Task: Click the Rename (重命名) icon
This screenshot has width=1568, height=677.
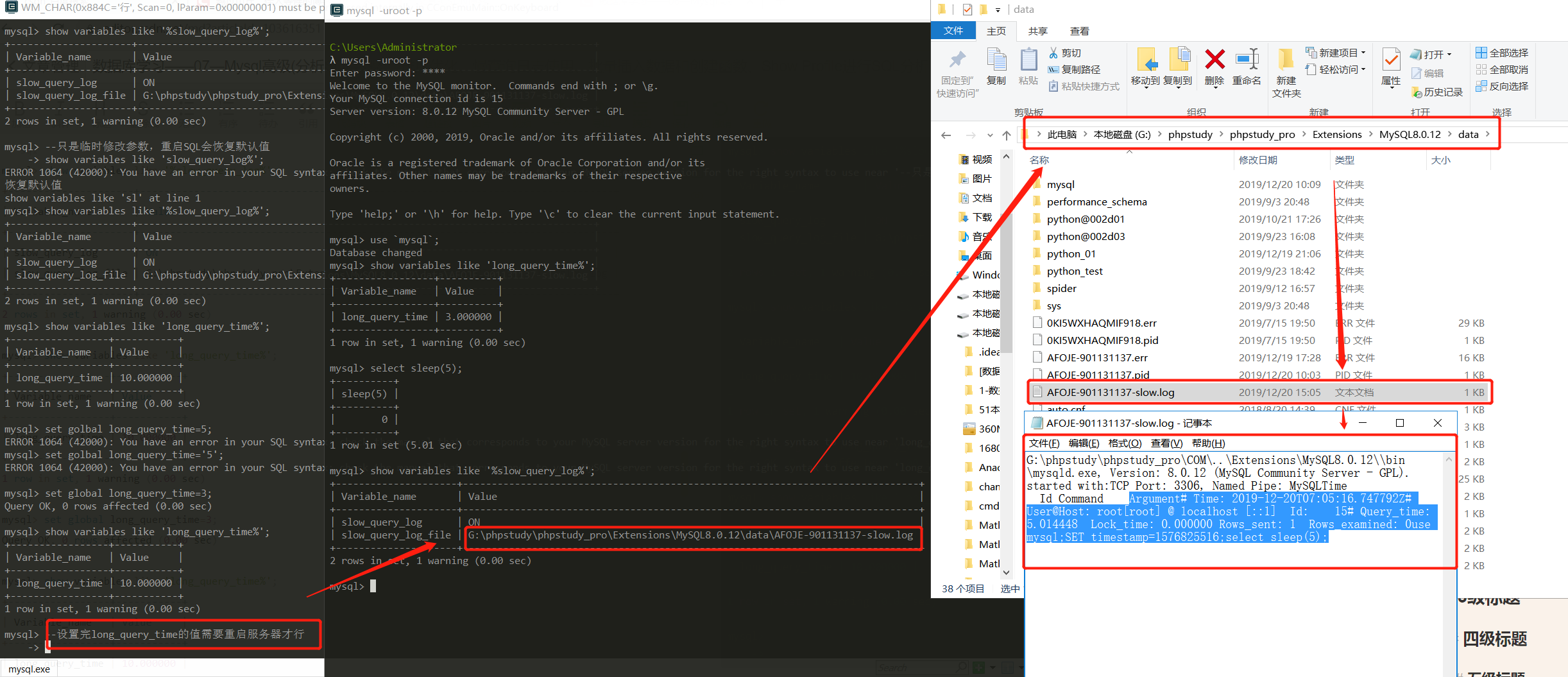Action: tap(1247, 60)
